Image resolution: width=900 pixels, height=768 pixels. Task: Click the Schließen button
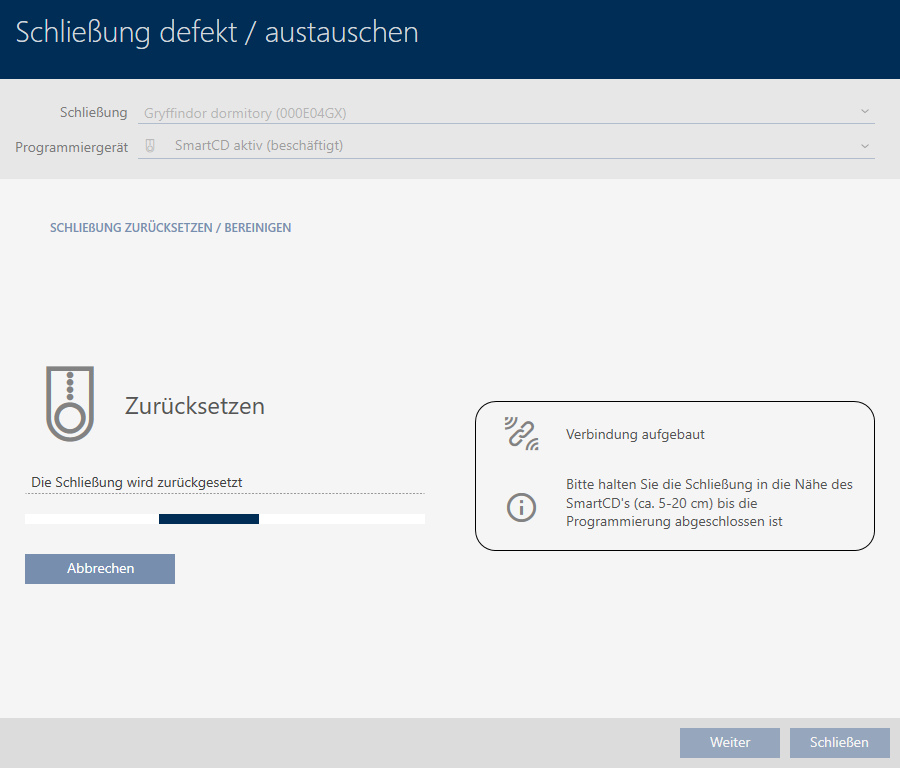(x=839, y=742)
